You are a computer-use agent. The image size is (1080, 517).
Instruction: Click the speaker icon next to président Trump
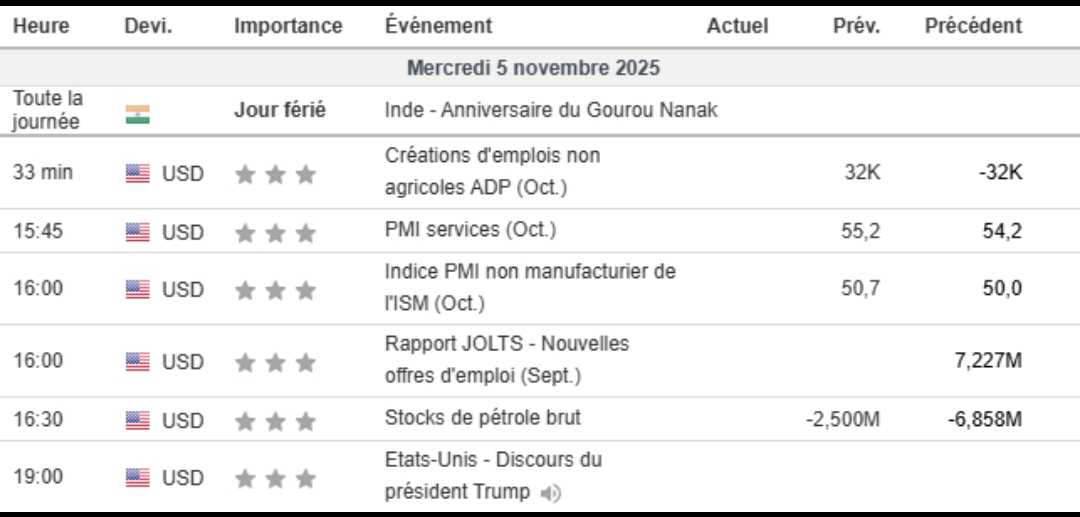pos(551,492)
